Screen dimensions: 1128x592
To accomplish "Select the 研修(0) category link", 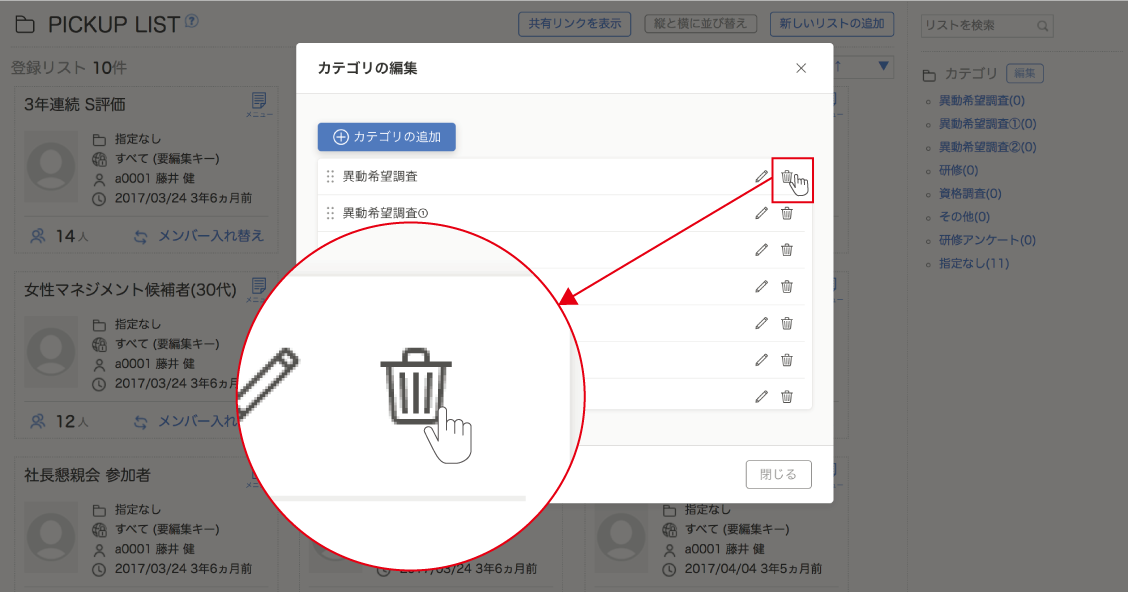I will [958, 170].
